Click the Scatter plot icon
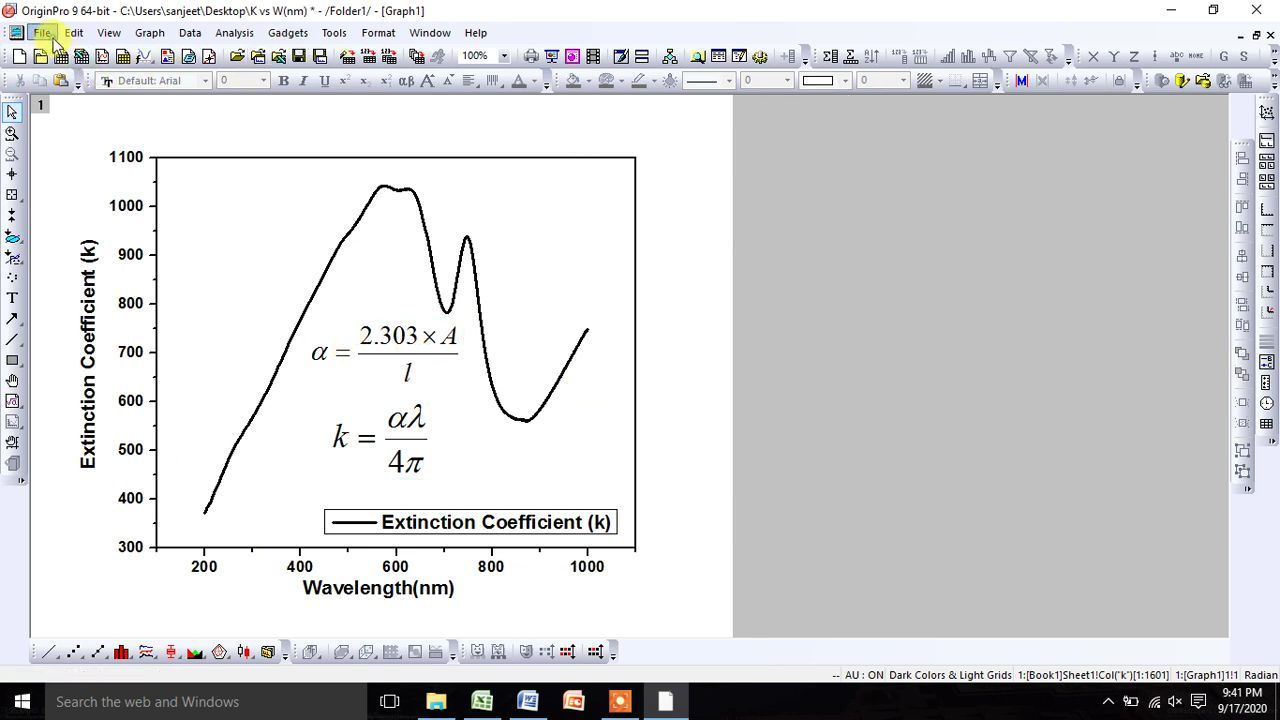The height and width of the screenshot is (720, 1280). point(73,652)
